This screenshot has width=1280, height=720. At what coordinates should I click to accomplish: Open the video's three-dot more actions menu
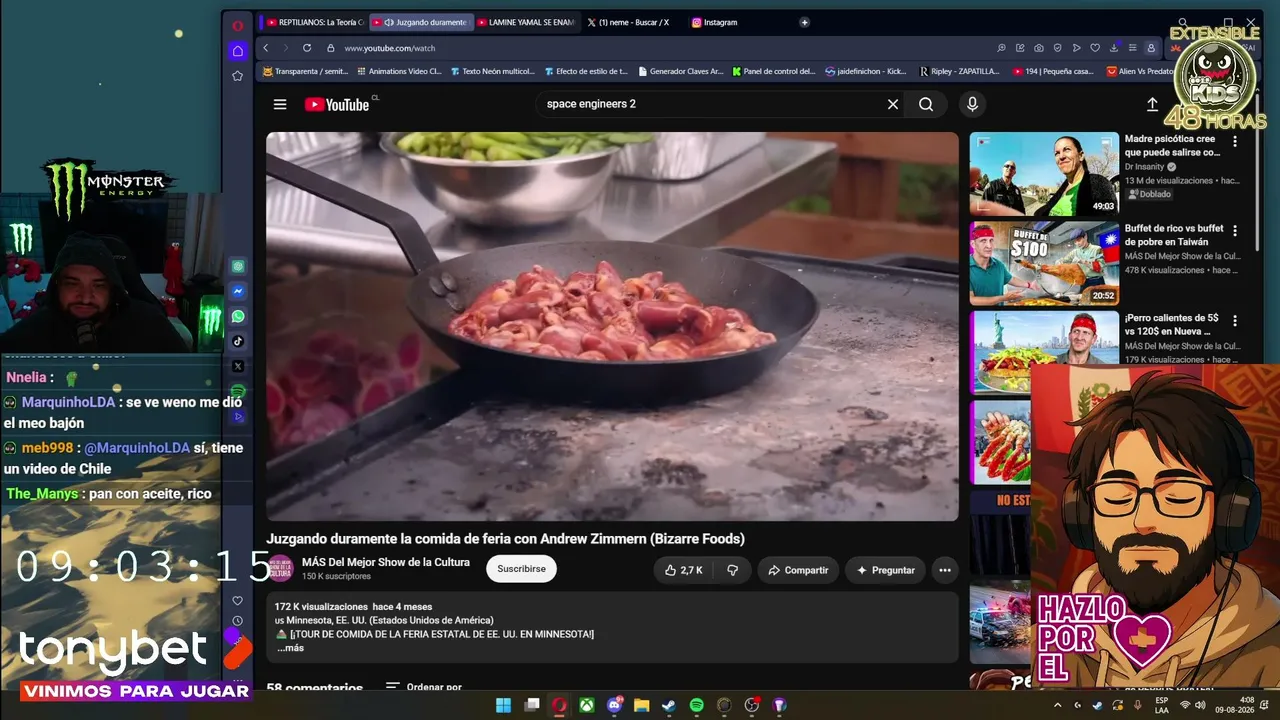point(945,570)
